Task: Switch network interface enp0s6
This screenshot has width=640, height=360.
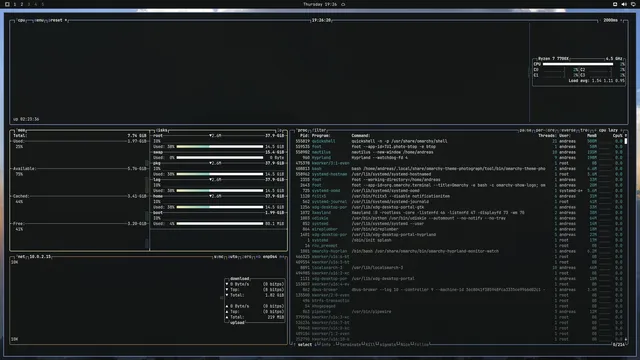Action: click(x=270, y=257)
